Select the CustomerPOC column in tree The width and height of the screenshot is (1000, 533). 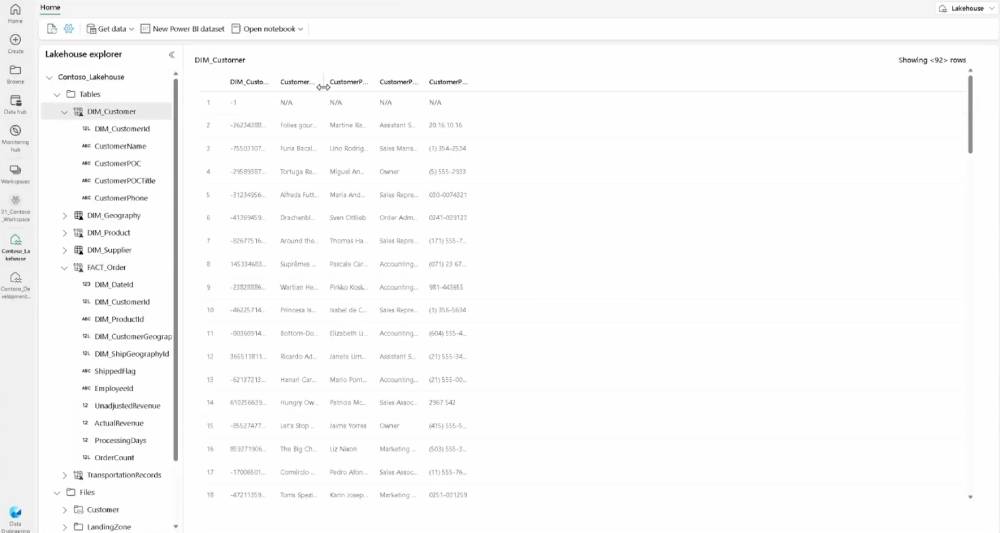(117, 163)
